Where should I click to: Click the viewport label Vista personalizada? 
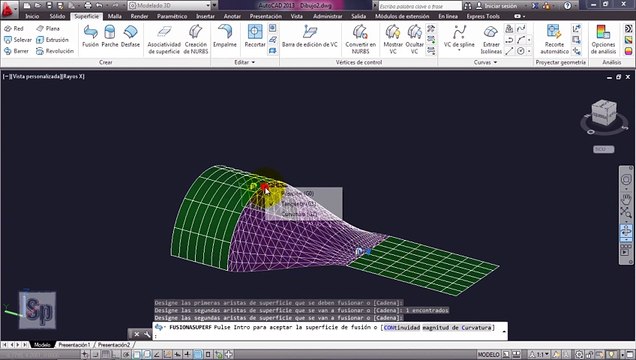click(x=37, y=76)
